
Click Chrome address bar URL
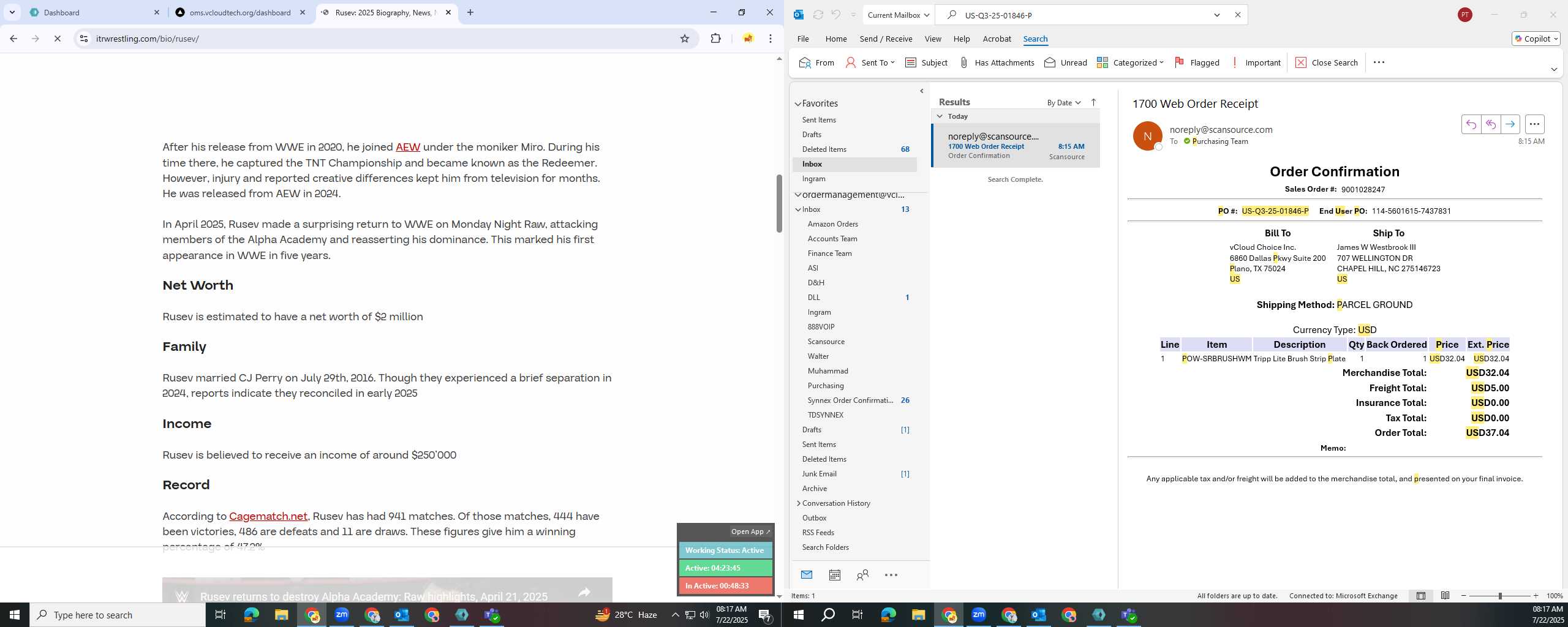[147, 39]
